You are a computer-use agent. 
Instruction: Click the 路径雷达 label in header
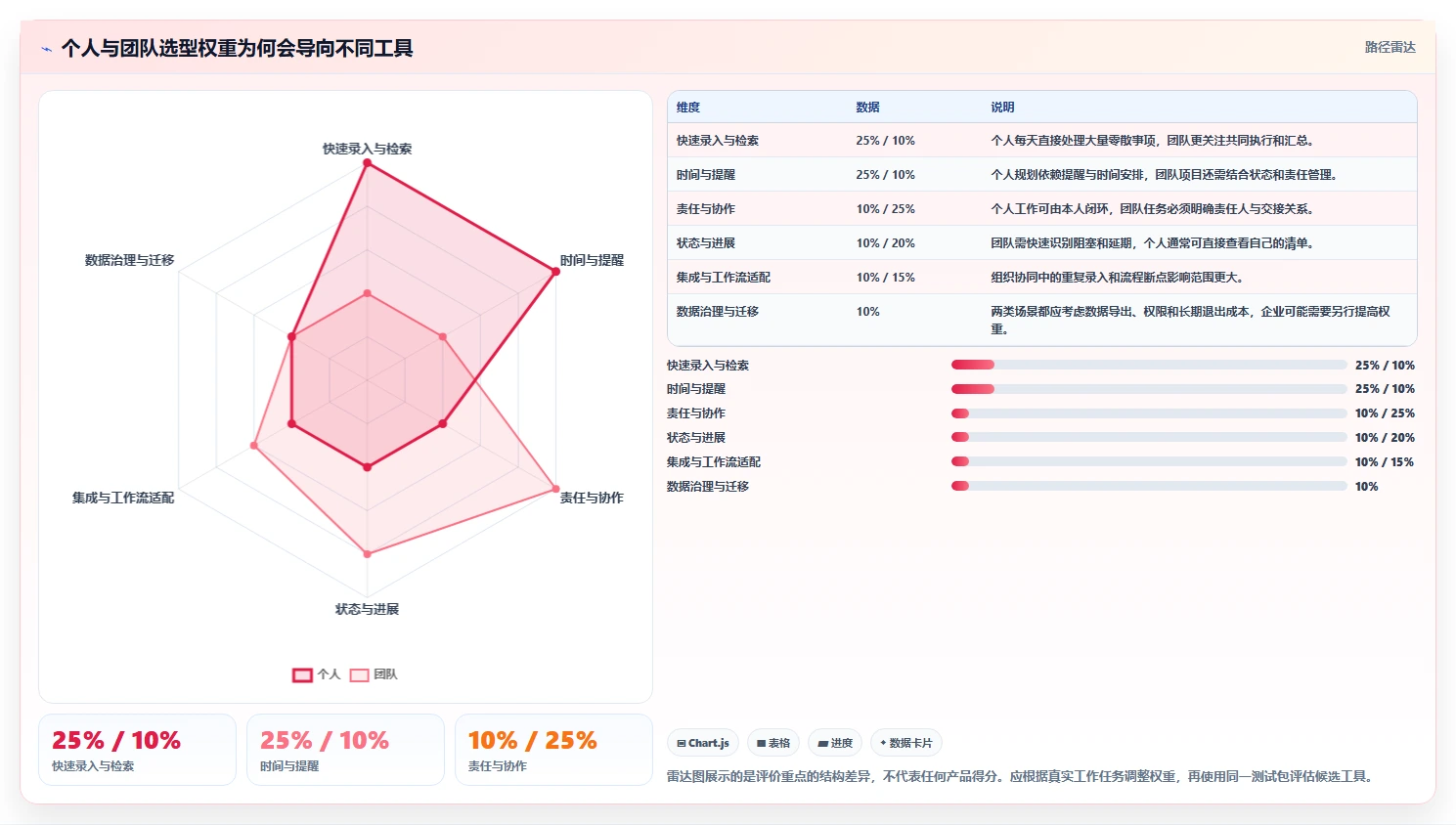point(1390,47)
